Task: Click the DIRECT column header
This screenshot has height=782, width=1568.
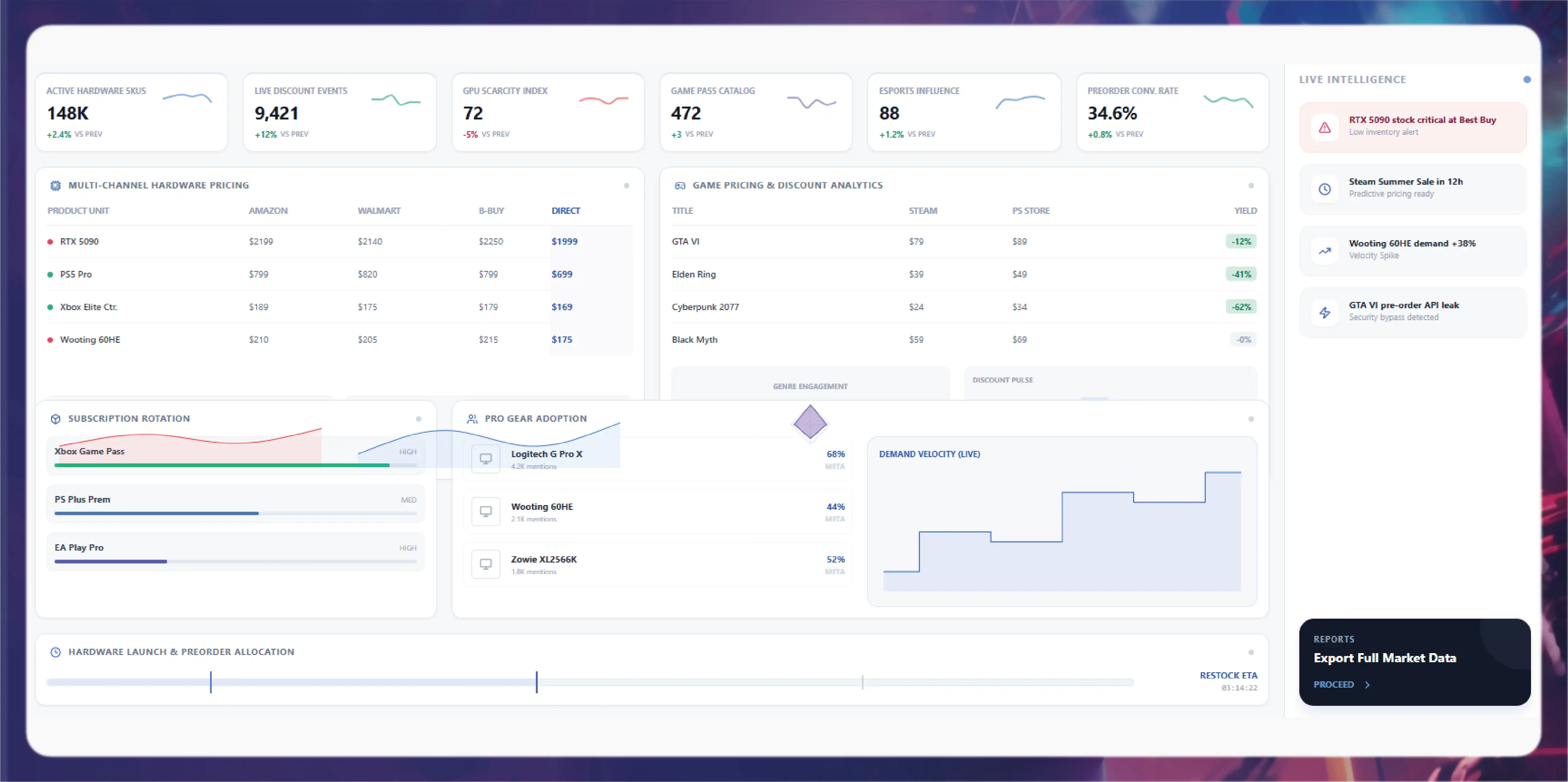Action: 566,211
